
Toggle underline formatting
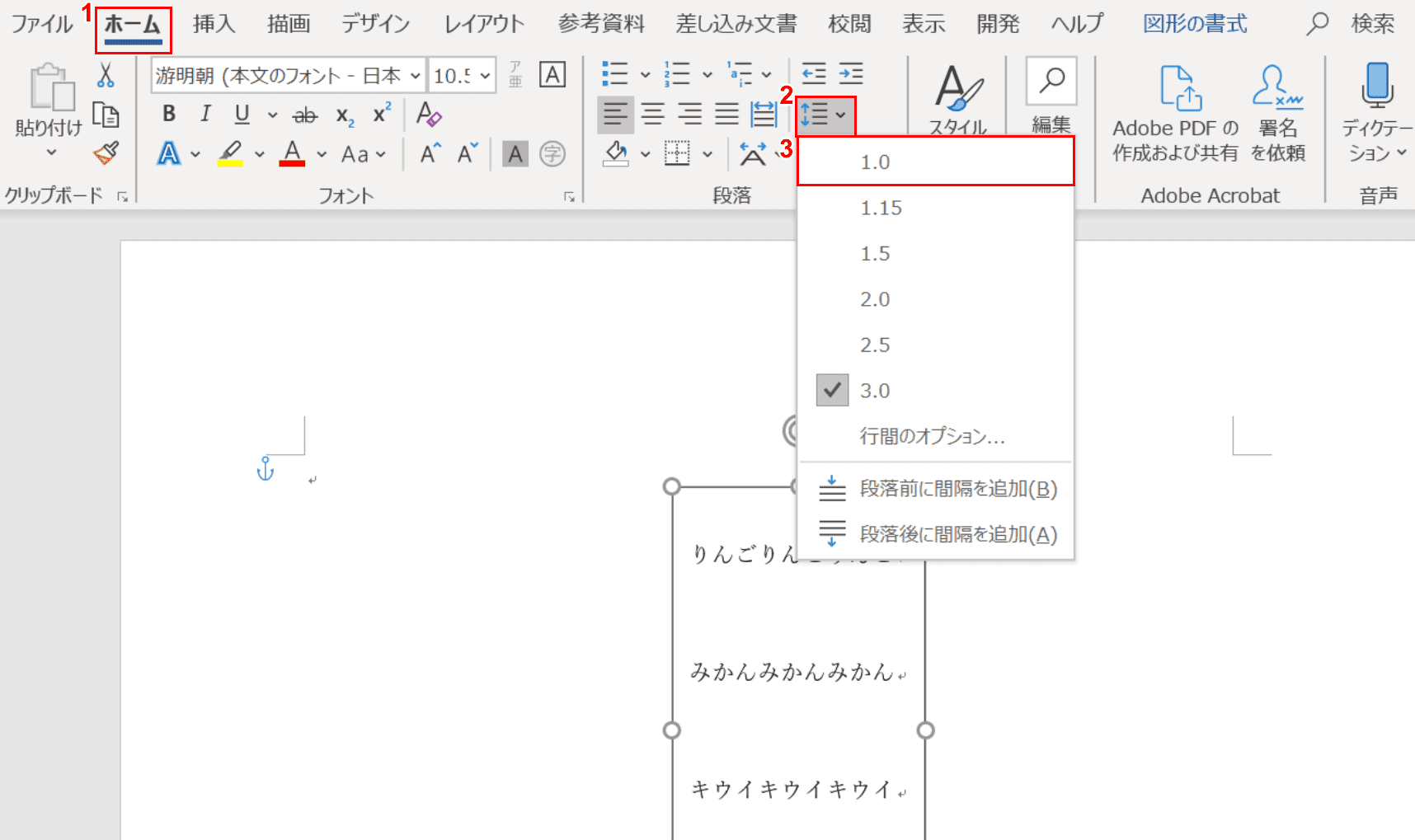coord(242,115)
